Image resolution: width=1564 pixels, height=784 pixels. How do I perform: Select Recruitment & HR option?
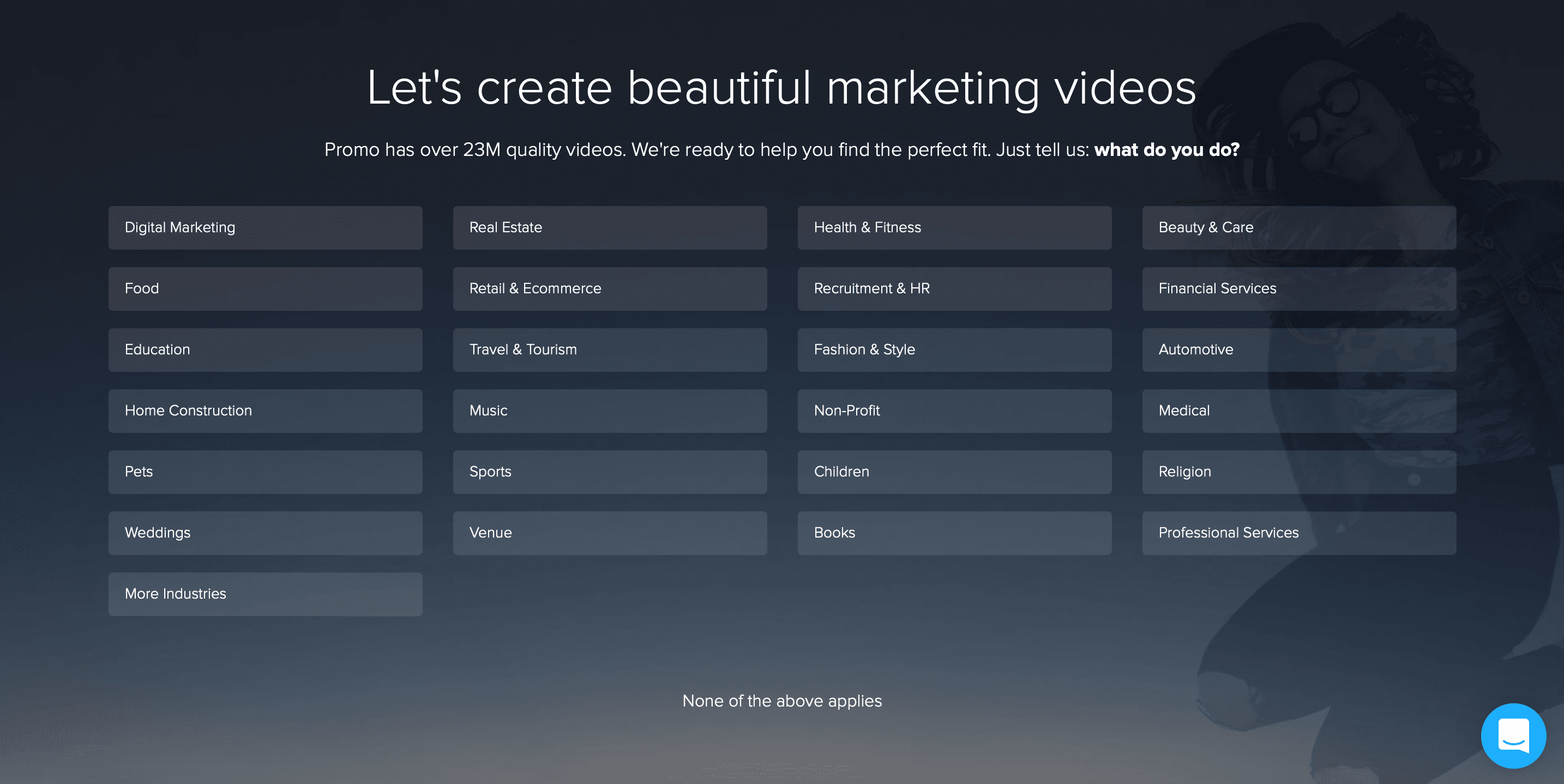pyautogui.click(x=954, y=289)
